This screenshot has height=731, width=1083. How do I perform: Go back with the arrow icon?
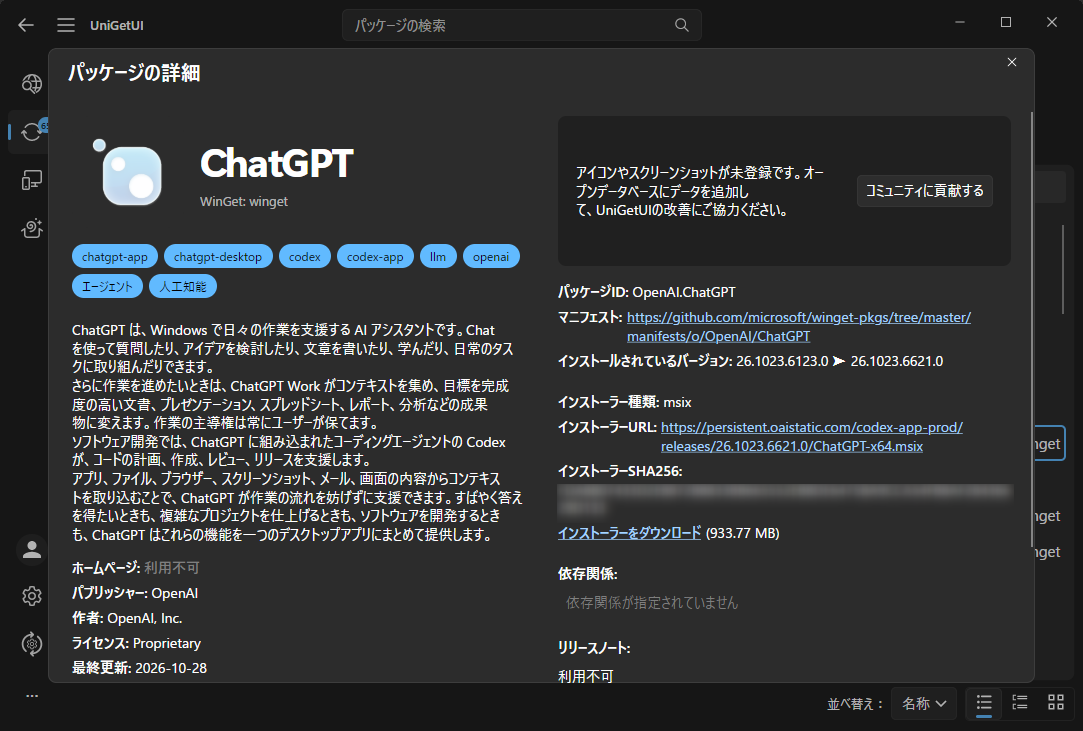point(26,26)
